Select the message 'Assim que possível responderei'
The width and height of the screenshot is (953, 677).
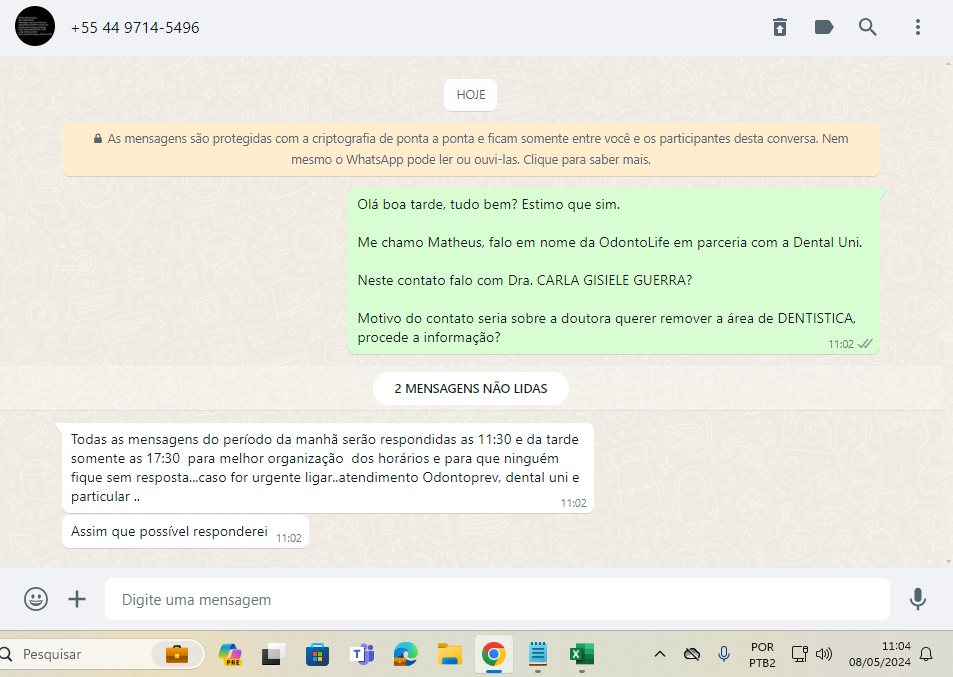pos(185,532)
